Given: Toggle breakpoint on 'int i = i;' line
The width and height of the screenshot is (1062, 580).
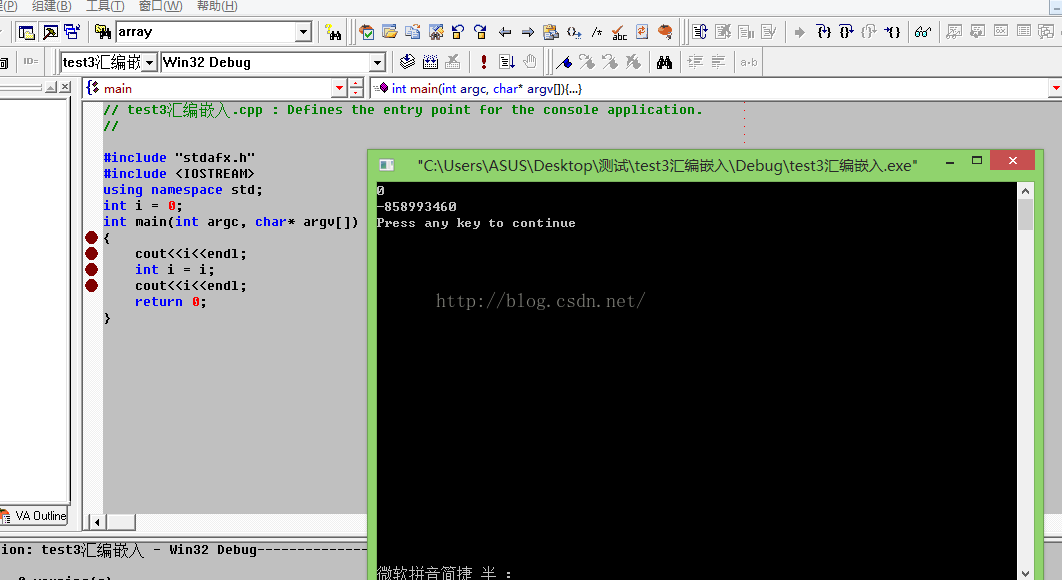Looking at the screenshot, I should click(x=91, y=270).
